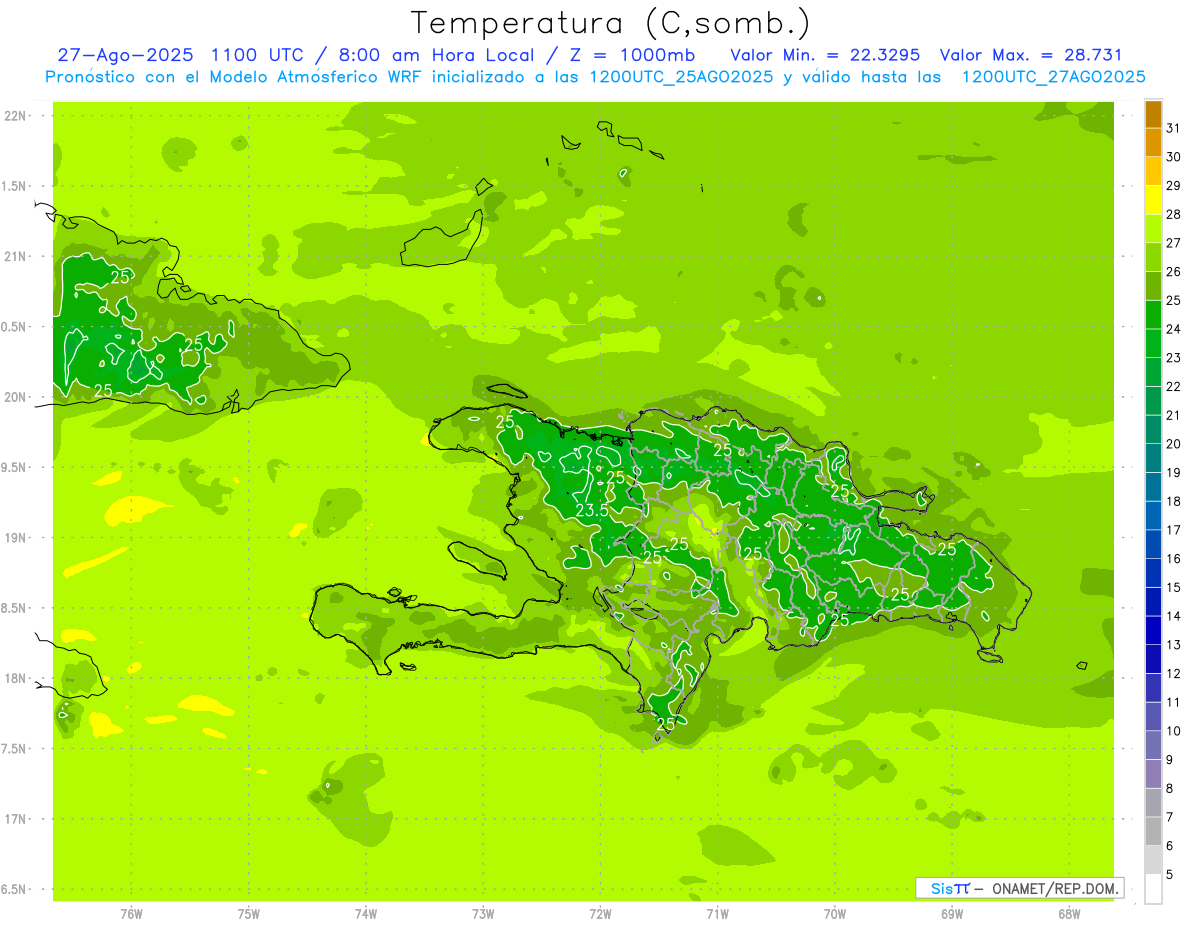This screenshot has width=1200, height=927.
Task: Click the "73W" longitude label
Action: pyautogui.click(x=483, y=914)
